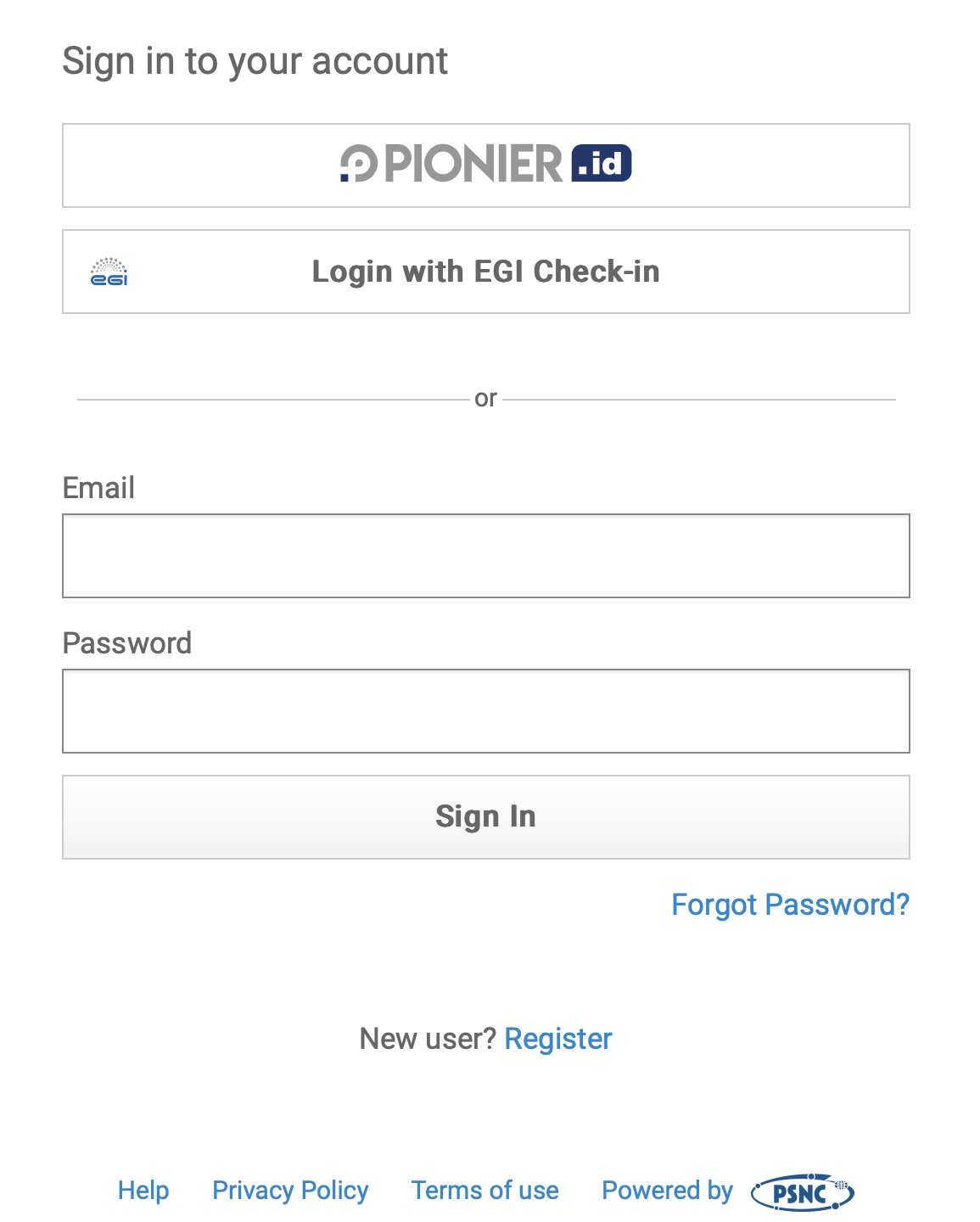View the Privacy Policy

coord(289,1191)
